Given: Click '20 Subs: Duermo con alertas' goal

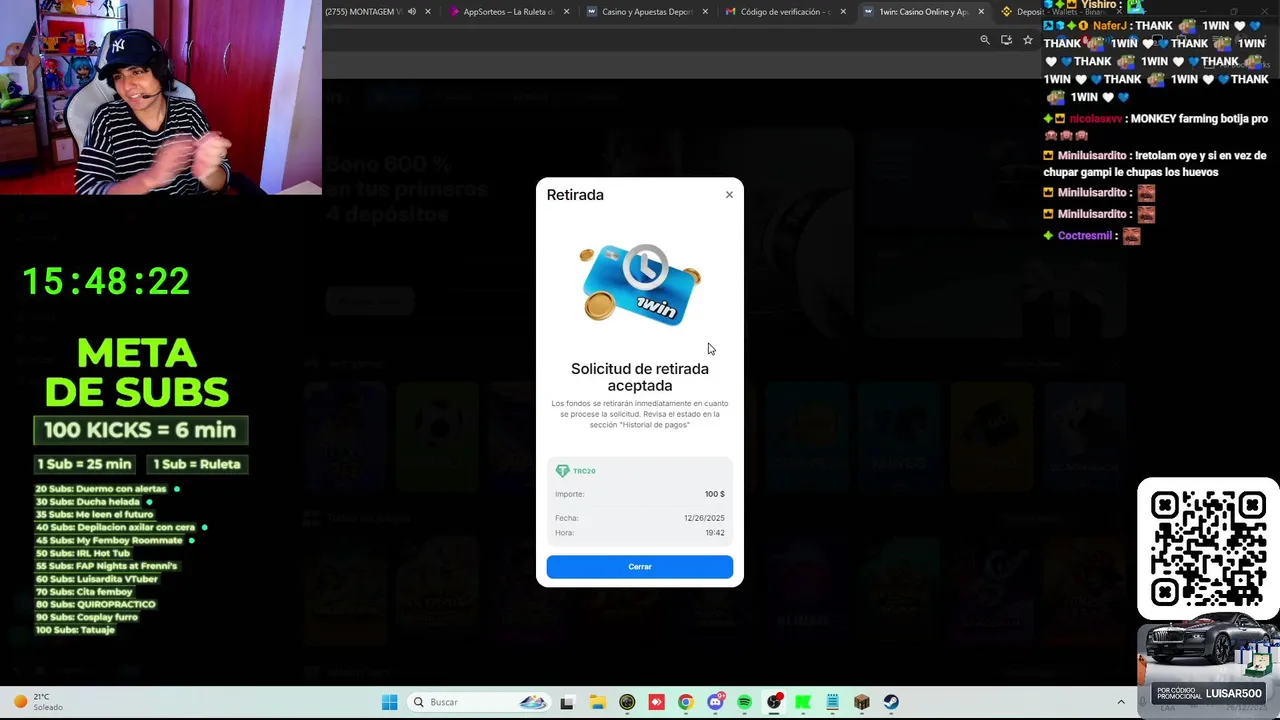Looking at the screenshot, I should [x=101, y=489].
